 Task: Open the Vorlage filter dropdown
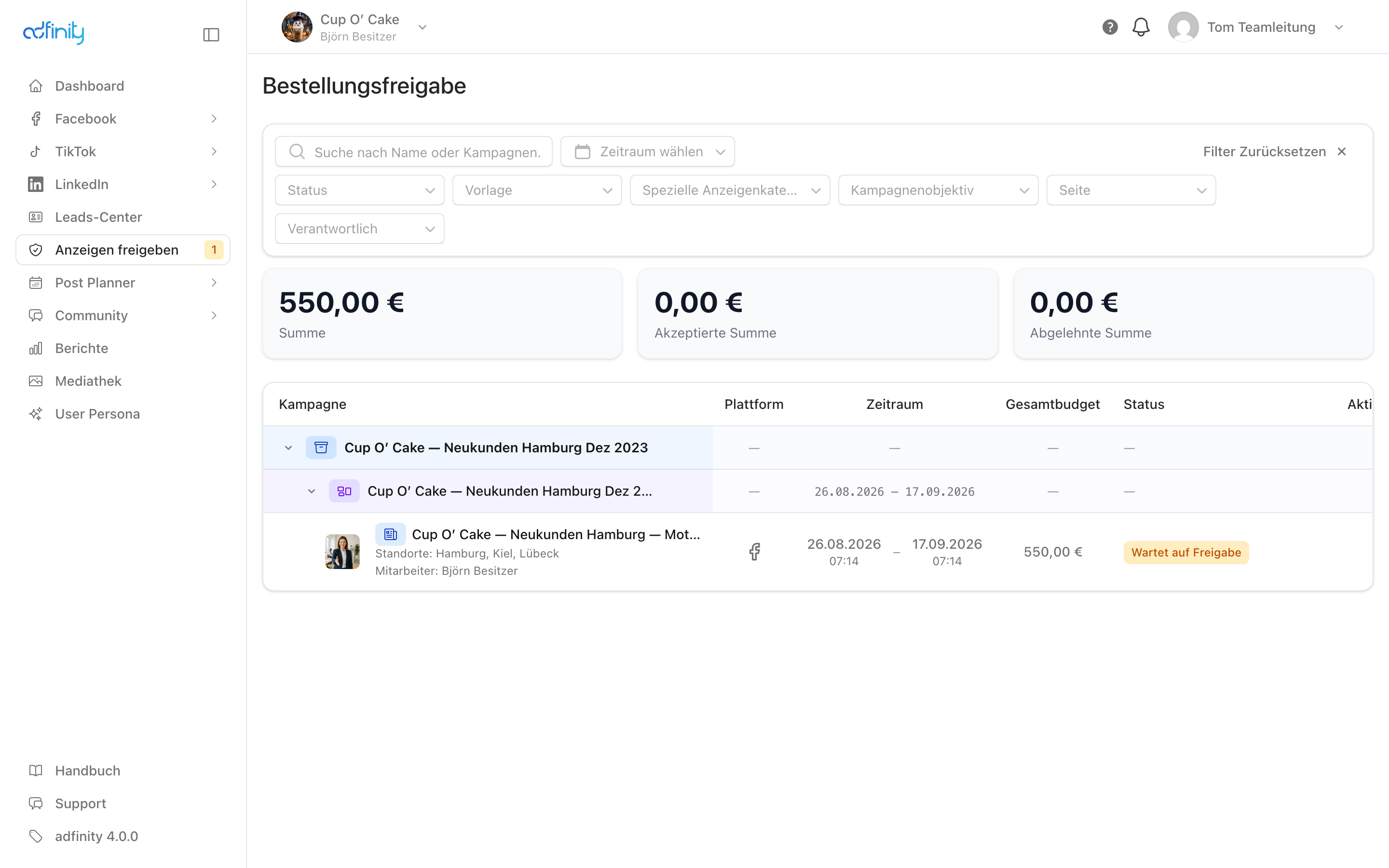click(537, 190)
